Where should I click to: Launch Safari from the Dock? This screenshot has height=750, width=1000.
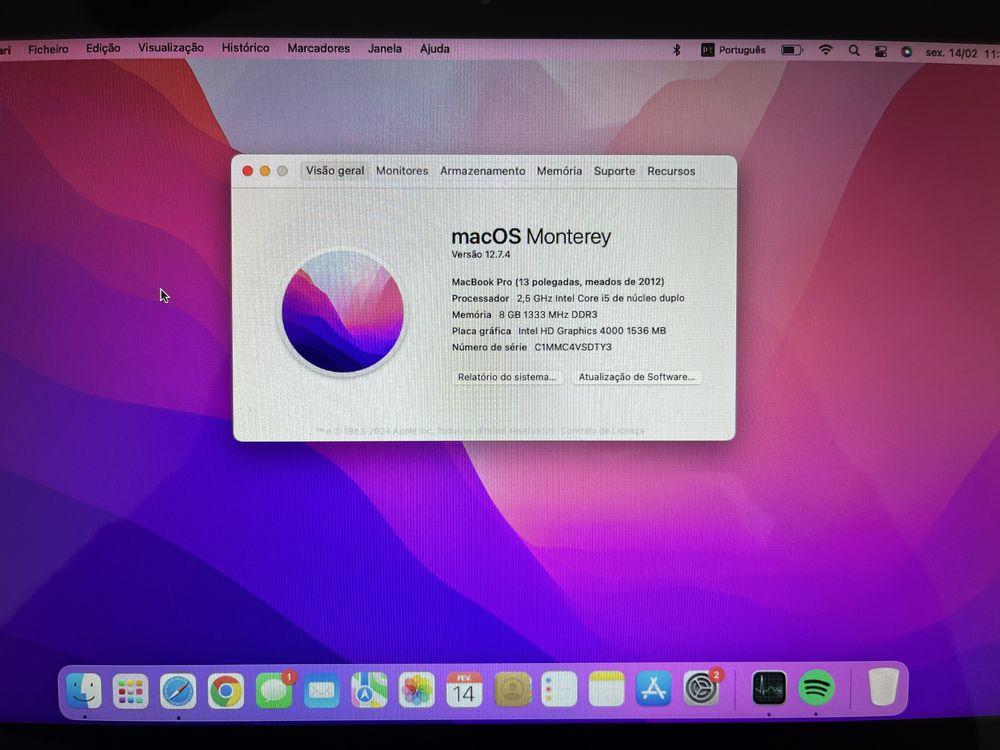pyautogui.click(x=178, y=691)
